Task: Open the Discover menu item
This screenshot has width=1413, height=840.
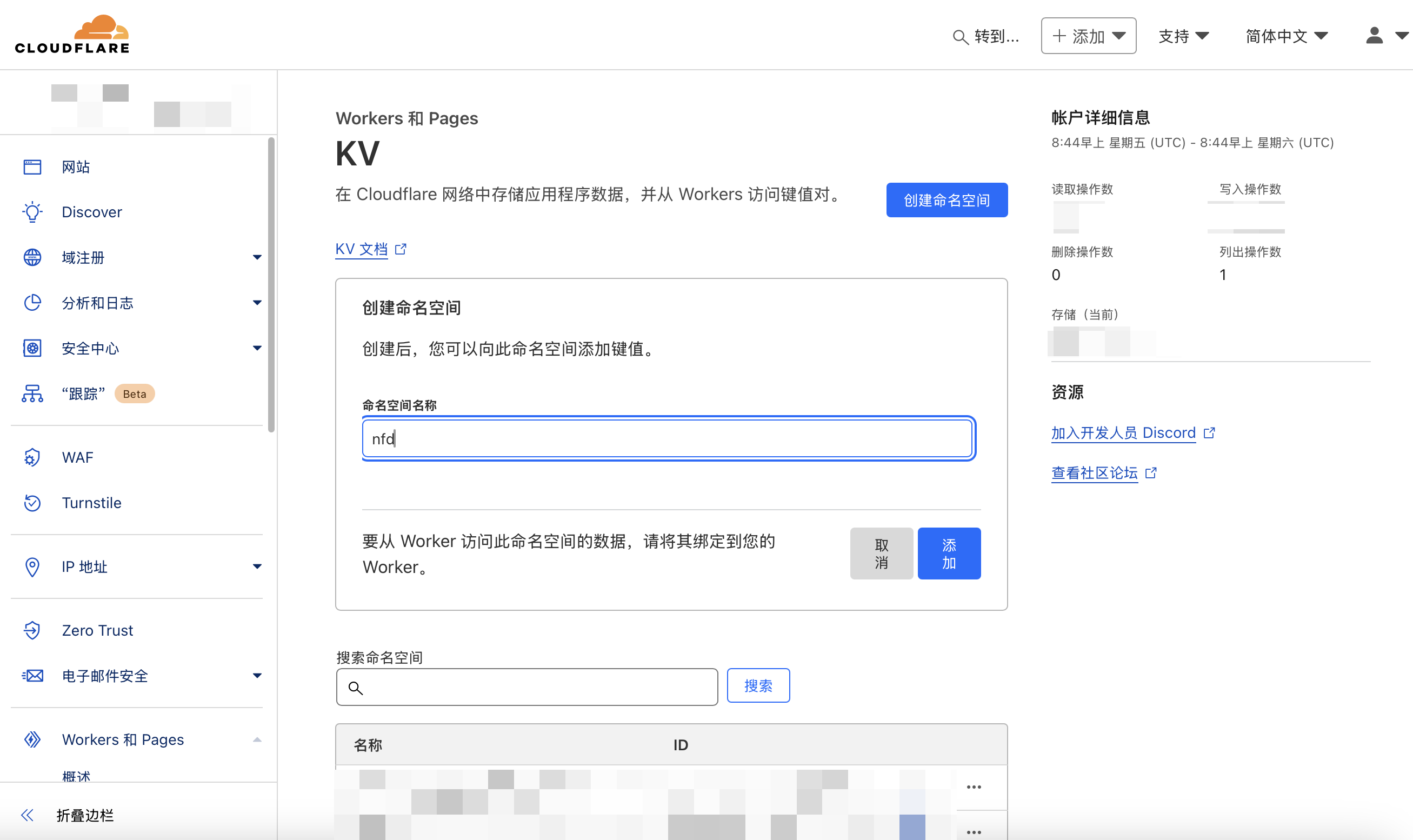Action: pyautogui.click(x=92, y=212)
